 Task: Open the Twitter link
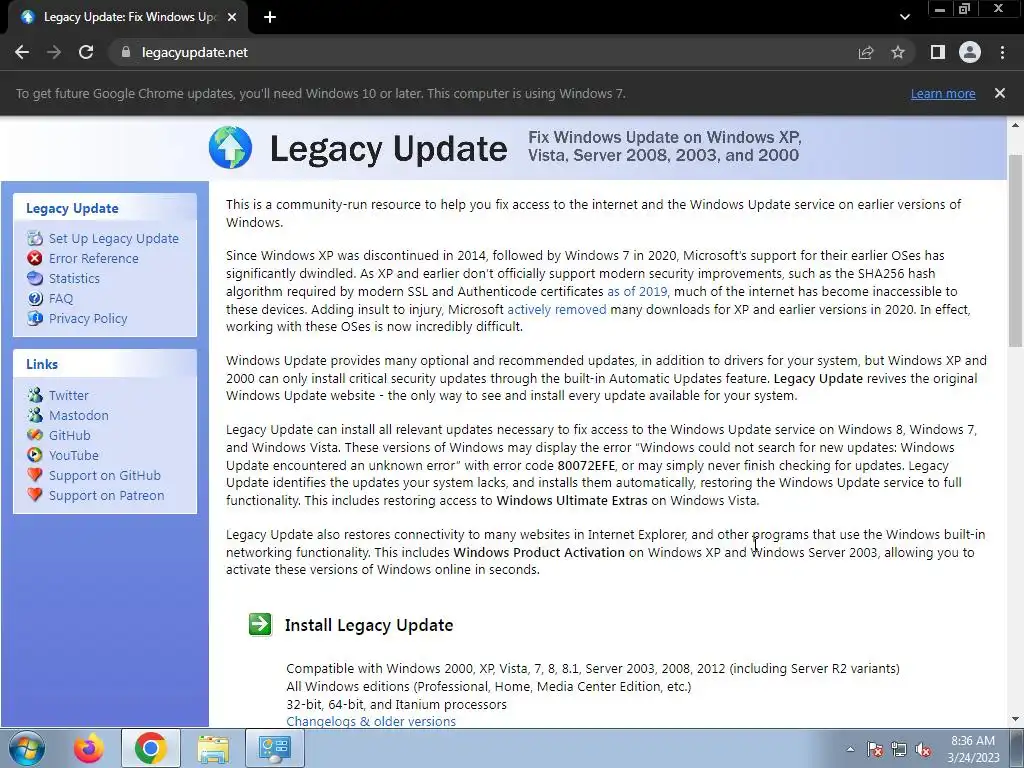coord(69,395)
